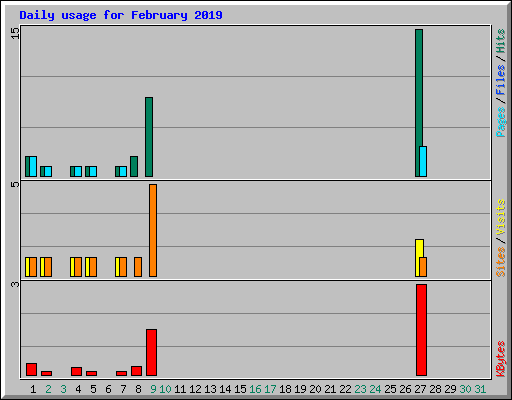Click the orange 'Sites' legend label
Viewport: 512px width, 400px height.
click(500, 262)
